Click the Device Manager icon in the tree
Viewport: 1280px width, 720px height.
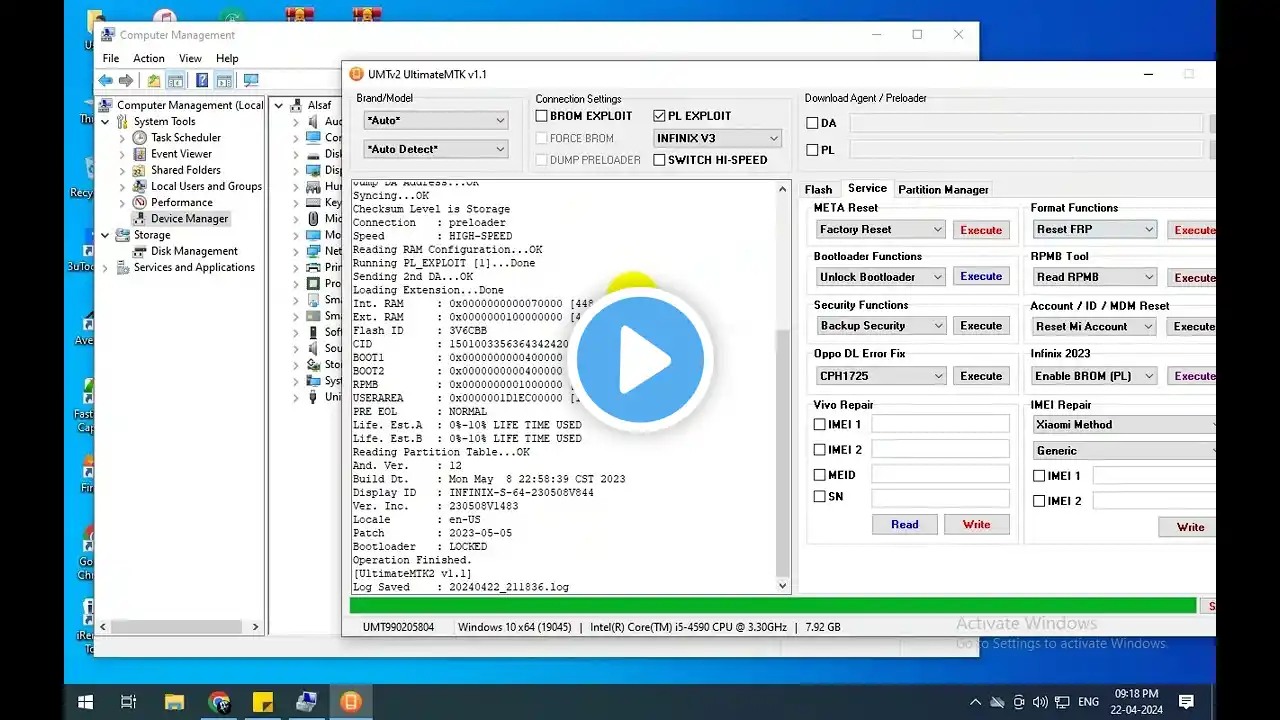point(140,218)
